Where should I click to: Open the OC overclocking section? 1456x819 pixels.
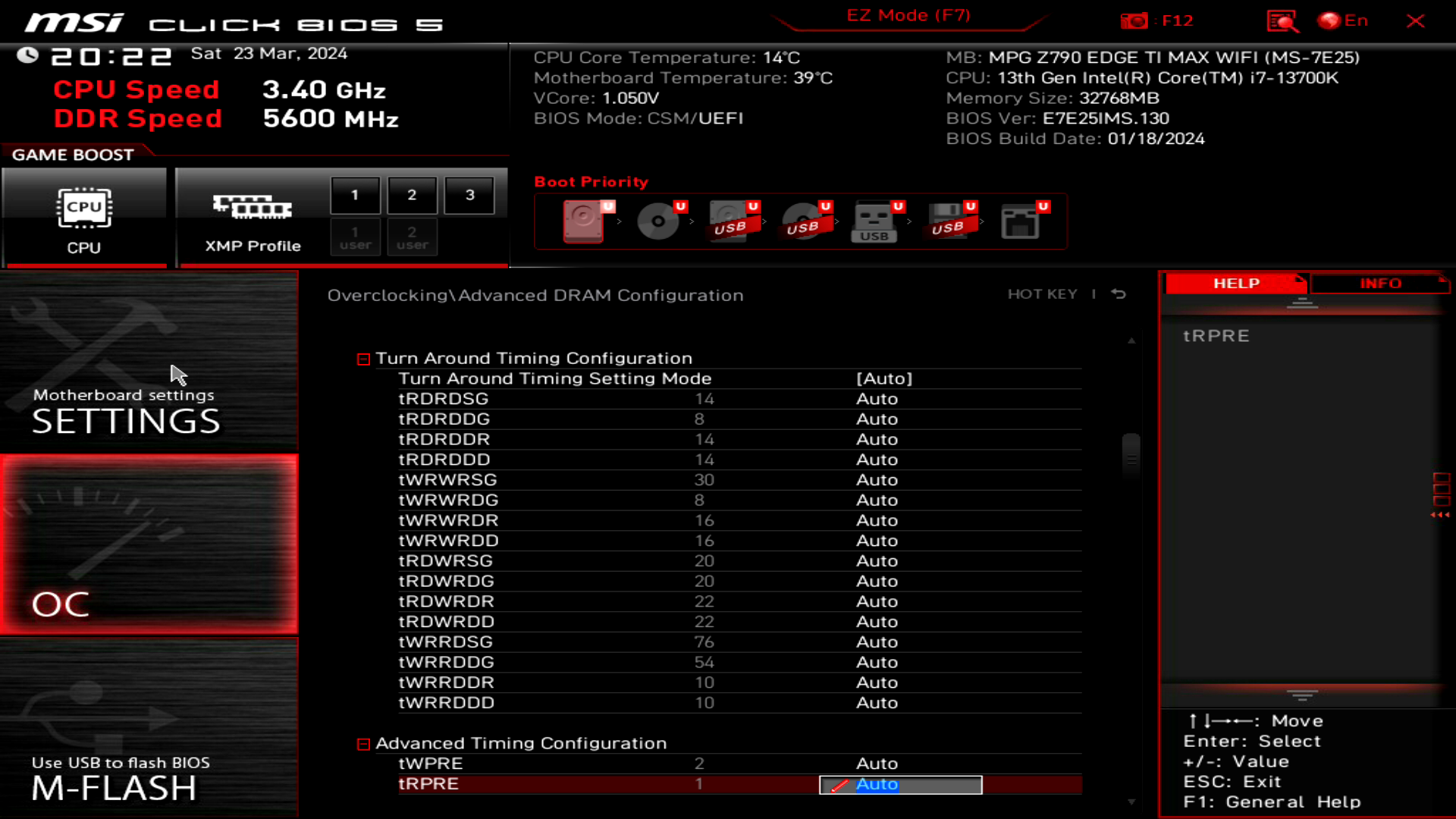pos(149,544)
